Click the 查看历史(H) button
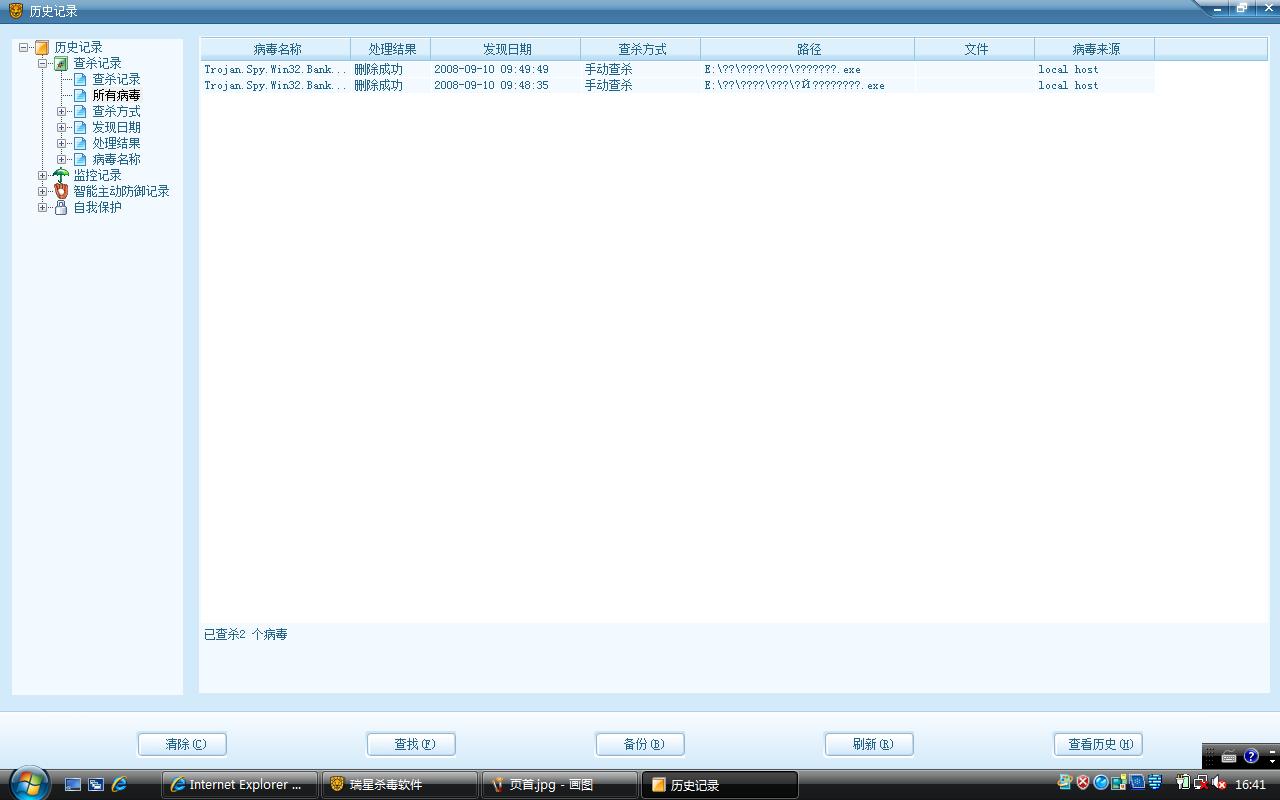The image size is (1280, 800). [1098, 744]
